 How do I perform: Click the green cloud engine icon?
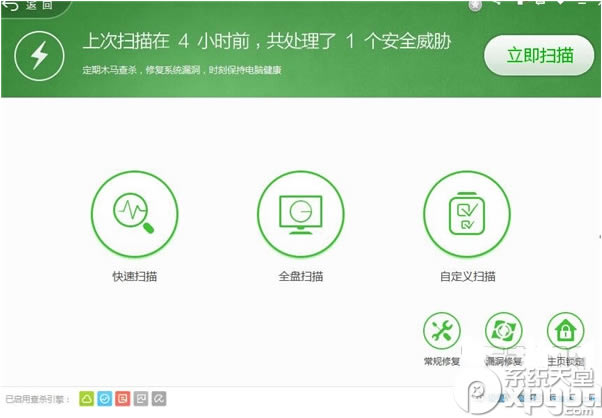(86, 399)
